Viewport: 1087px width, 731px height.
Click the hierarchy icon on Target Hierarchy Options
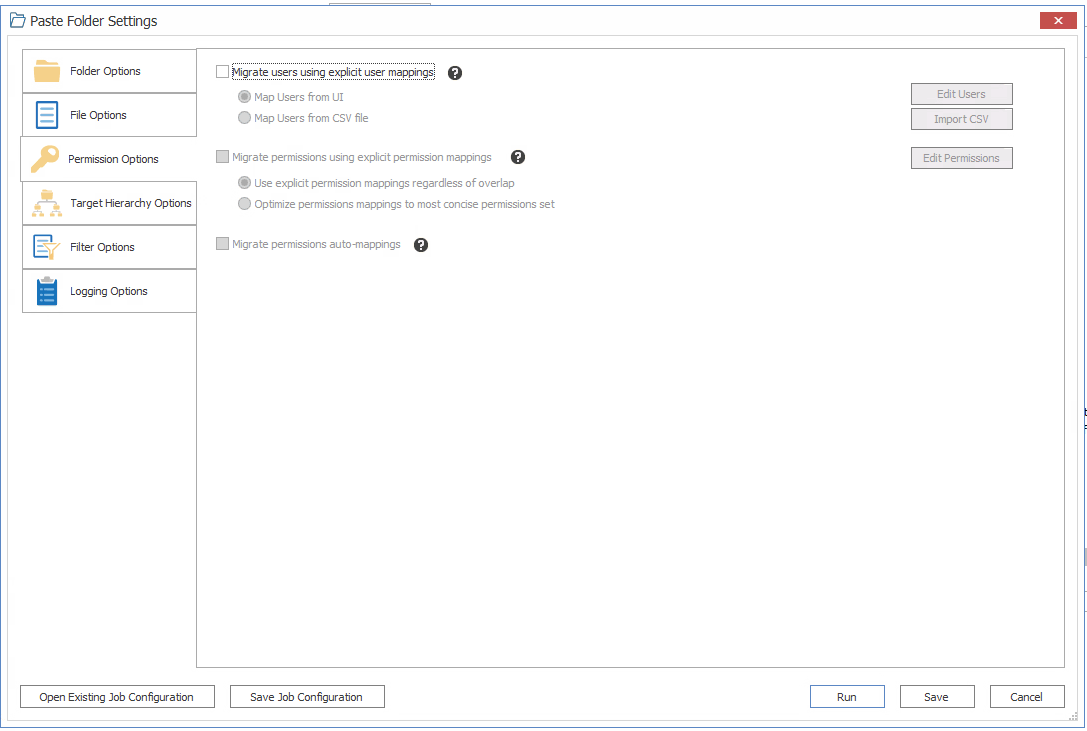point(45,202)
